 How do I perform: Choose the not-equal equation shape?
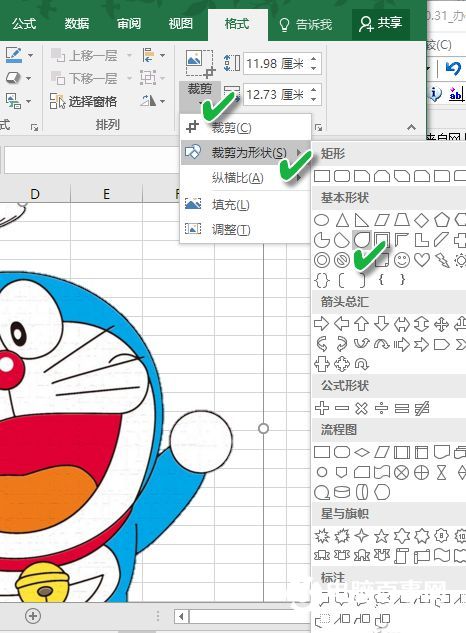(x=422, y=408)
